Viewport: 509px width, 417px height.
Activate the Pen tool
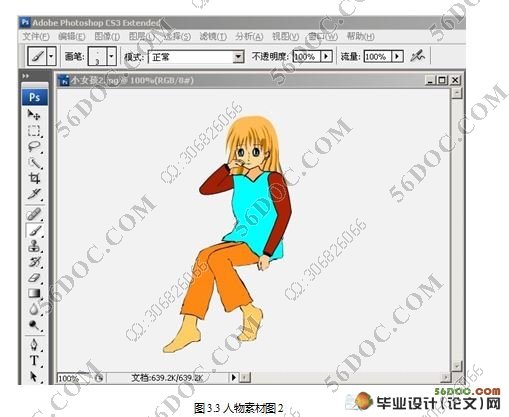(34, 344)
